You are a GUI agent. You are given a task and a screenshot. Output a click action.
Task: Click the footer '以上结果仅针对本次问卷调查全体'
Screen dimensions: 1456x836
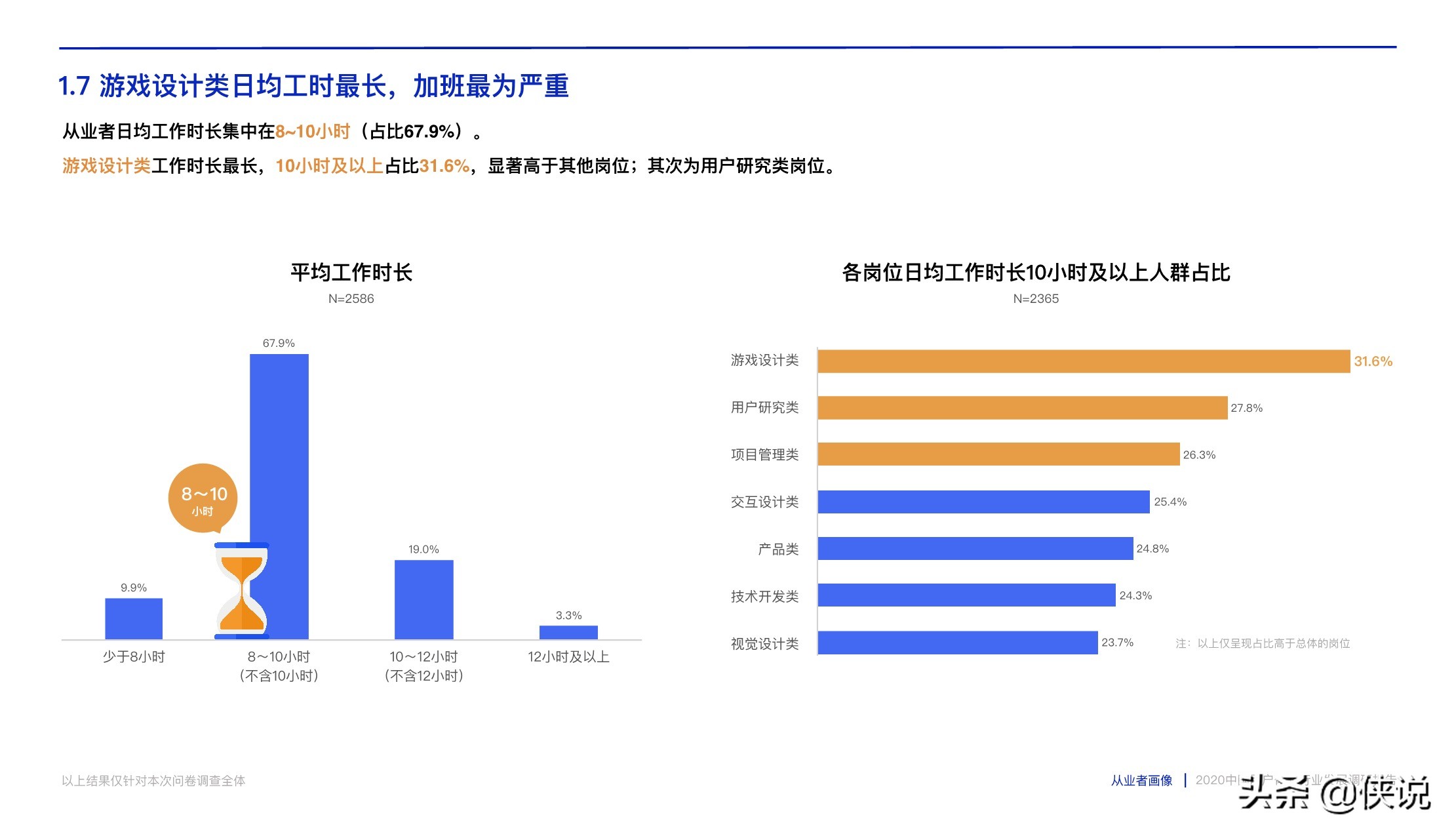coord(153,780)
